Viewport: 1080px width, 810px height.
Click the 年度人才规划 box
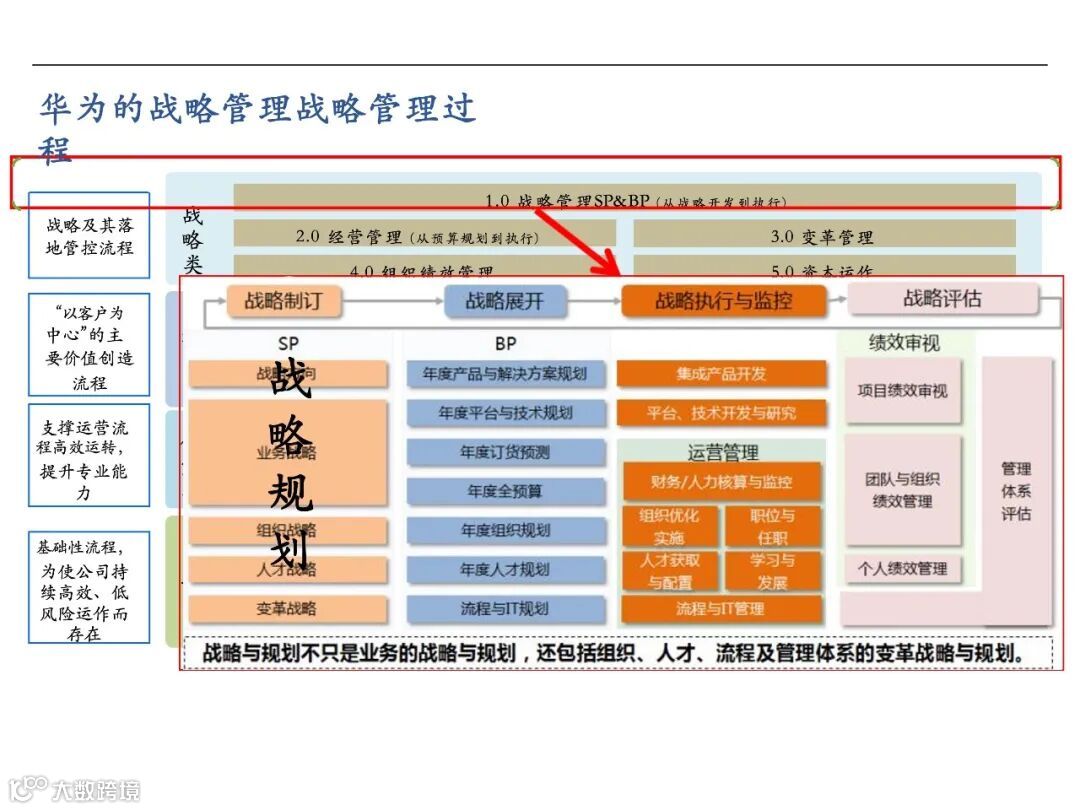(x=506, y=570)
